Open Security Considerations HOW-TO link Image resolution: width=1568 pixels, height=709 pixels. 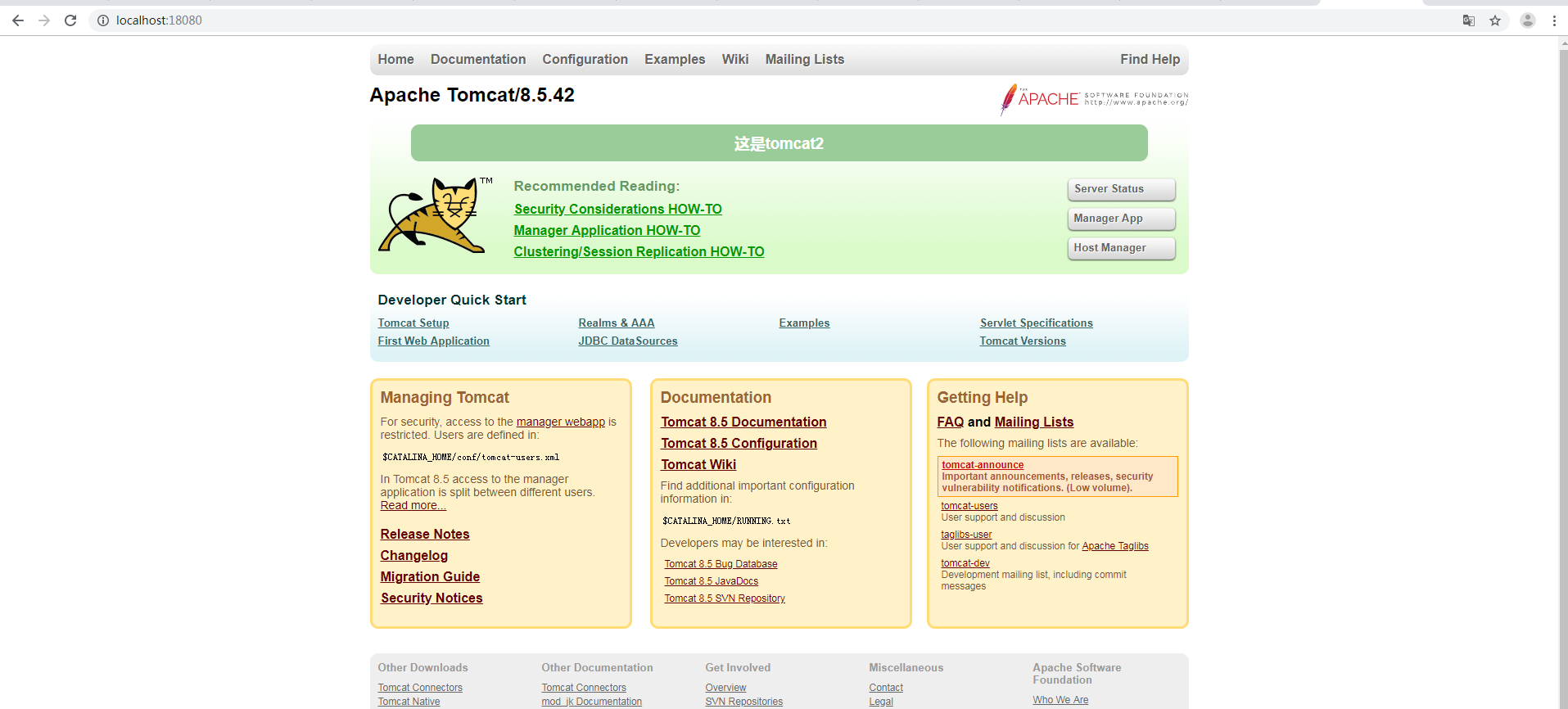(x=618, y=209)
